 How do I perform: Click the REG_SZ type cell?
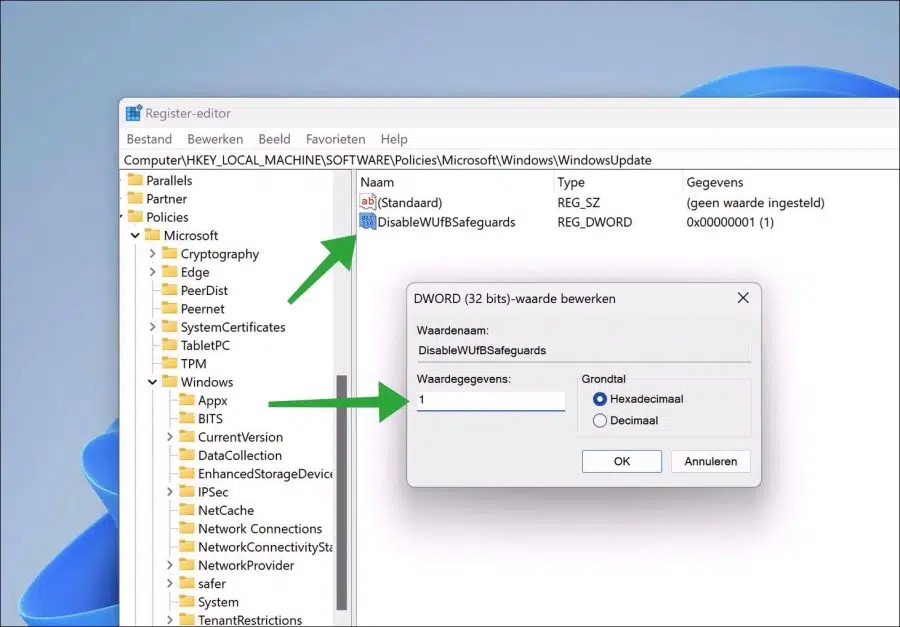(x=579, y=203)
